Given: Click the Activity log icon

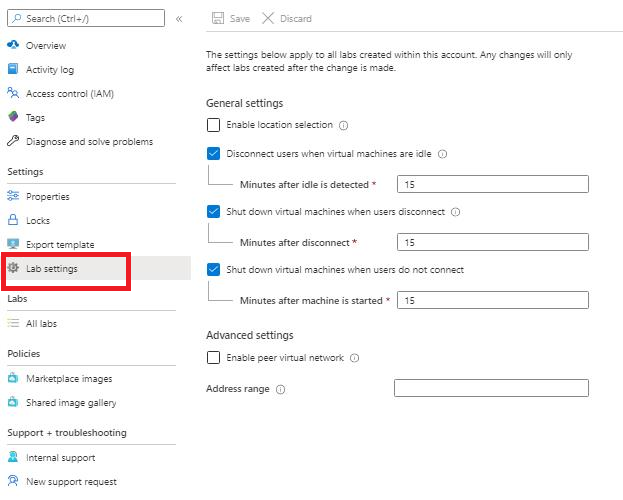Looking at the screenshot, I should (x=13, y=69).
